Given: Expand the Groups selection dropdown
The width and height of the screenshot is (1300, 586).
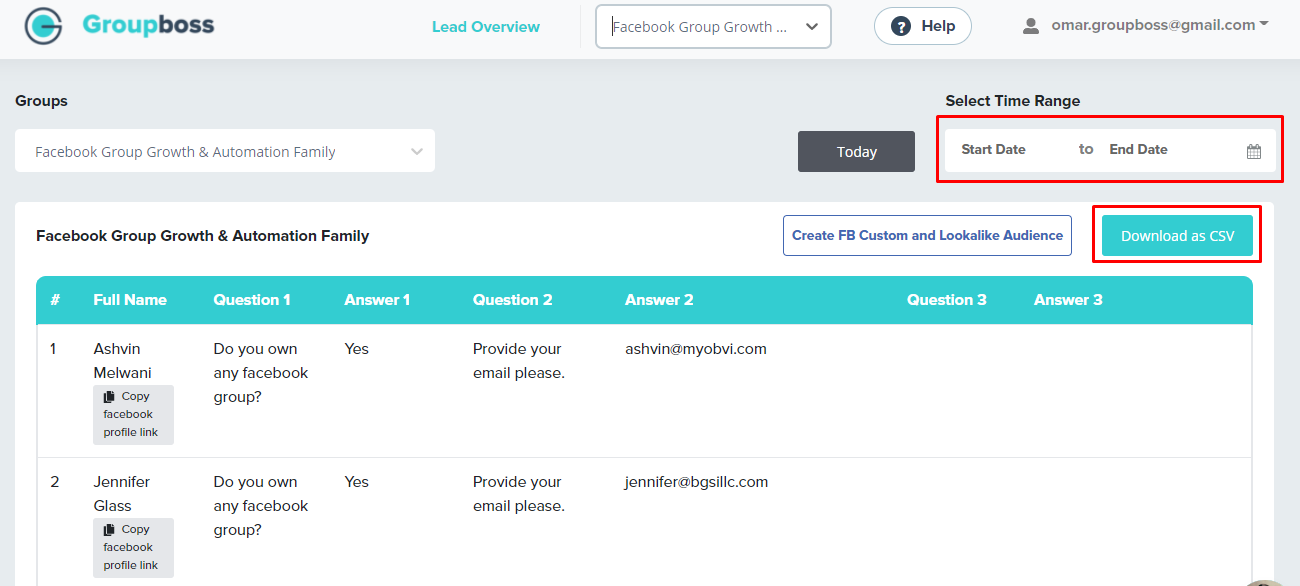Looking at the screenshot, I should click(x=225, y=151).
